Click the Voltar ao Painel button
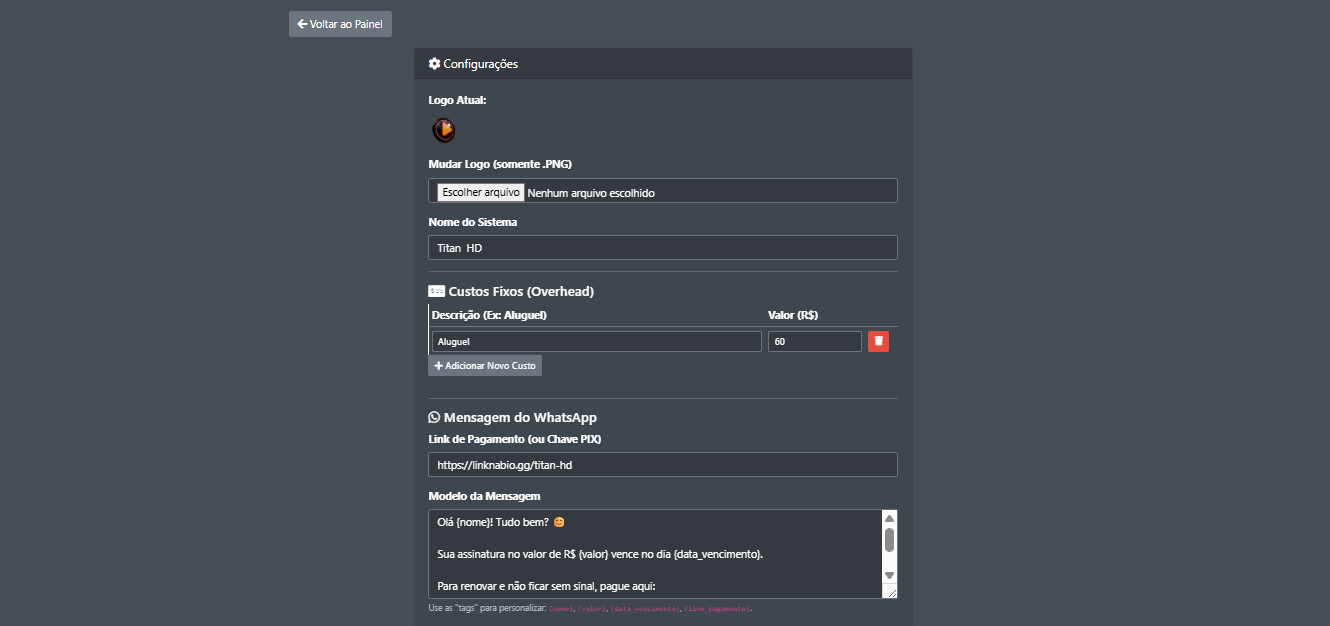 click(x=340, y=24)
